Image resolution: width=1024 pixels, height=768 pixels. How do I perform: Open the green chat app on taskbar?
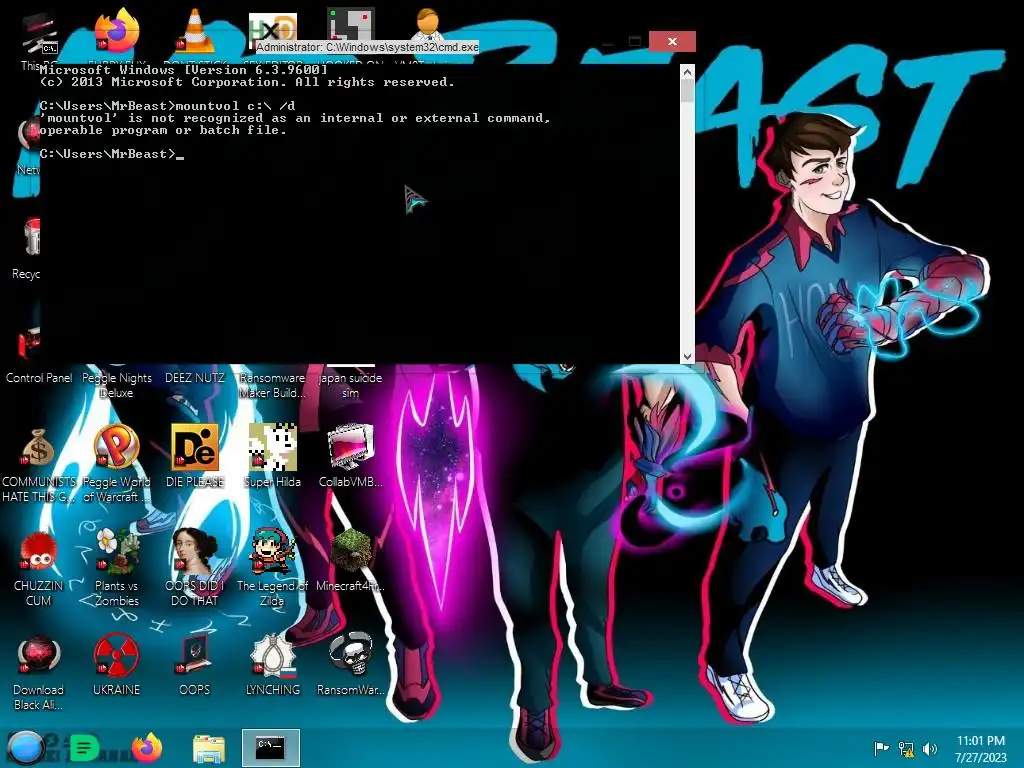pos(84,748)
